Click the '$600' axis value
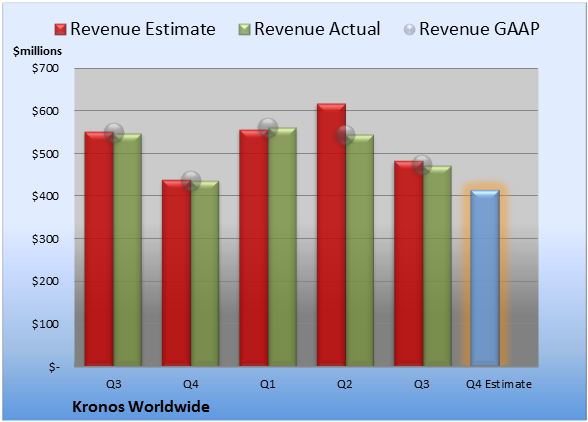The width and height of the screenshot is (588, 422). click(45, 111)
